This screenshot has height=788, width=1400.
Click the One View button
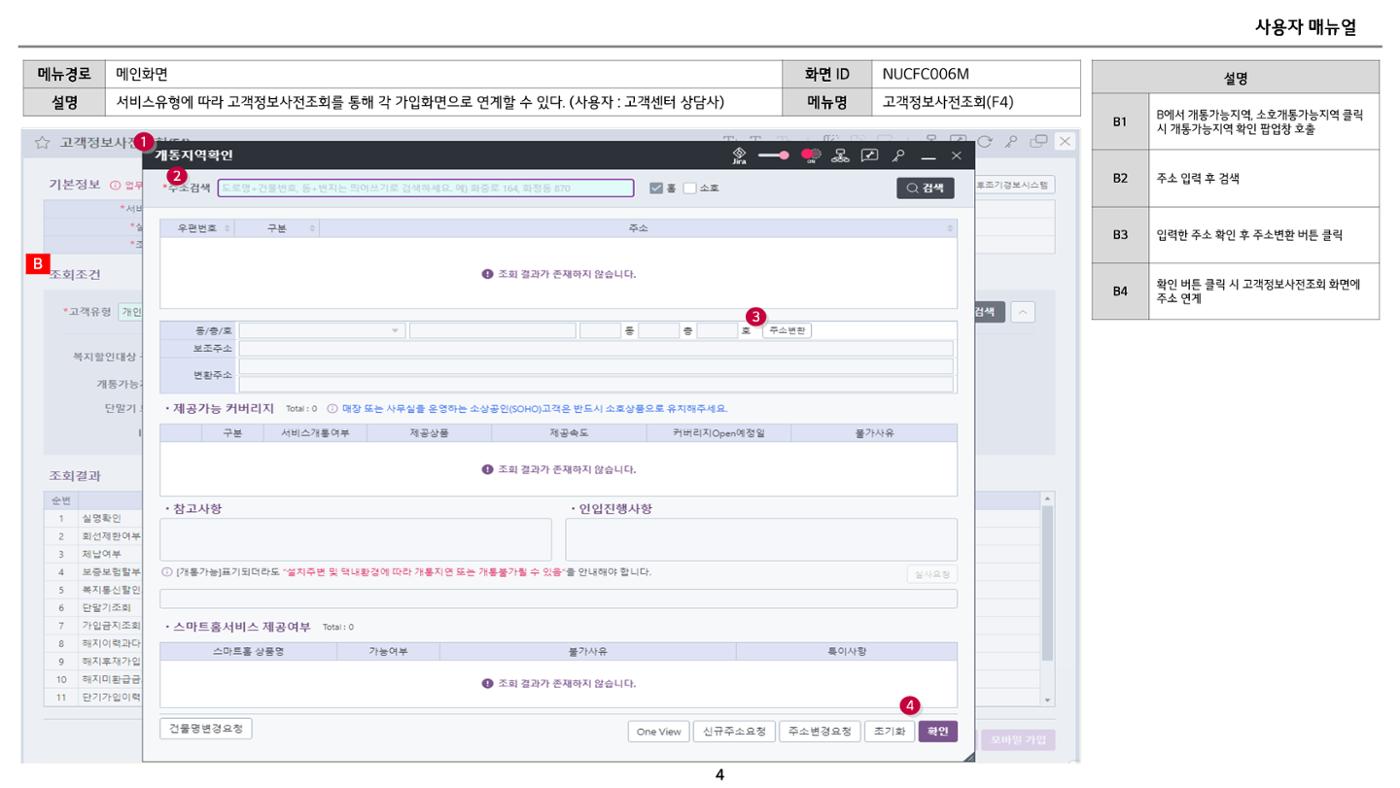657,732
